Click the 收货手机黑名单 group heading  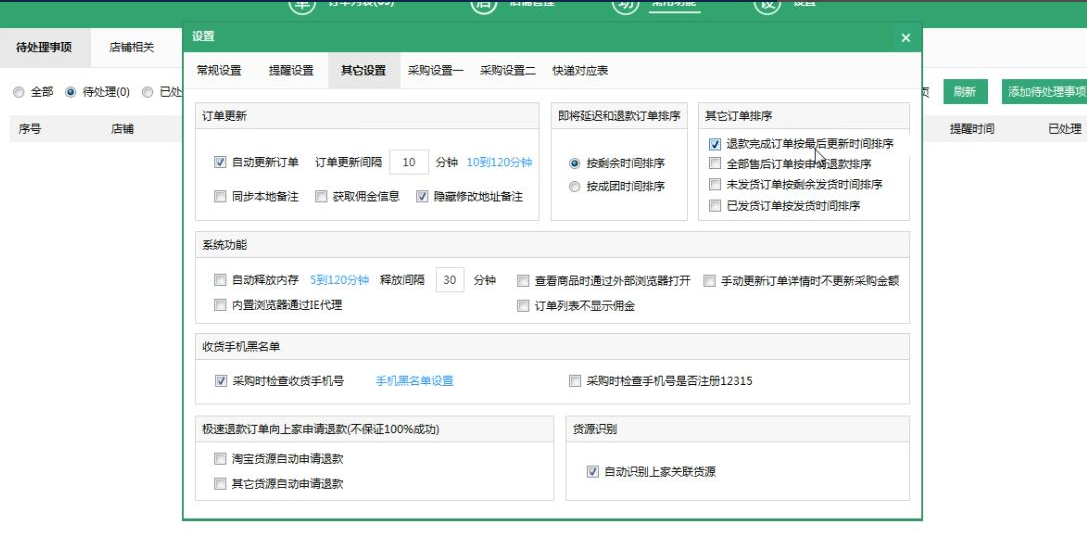coord(241,347)
